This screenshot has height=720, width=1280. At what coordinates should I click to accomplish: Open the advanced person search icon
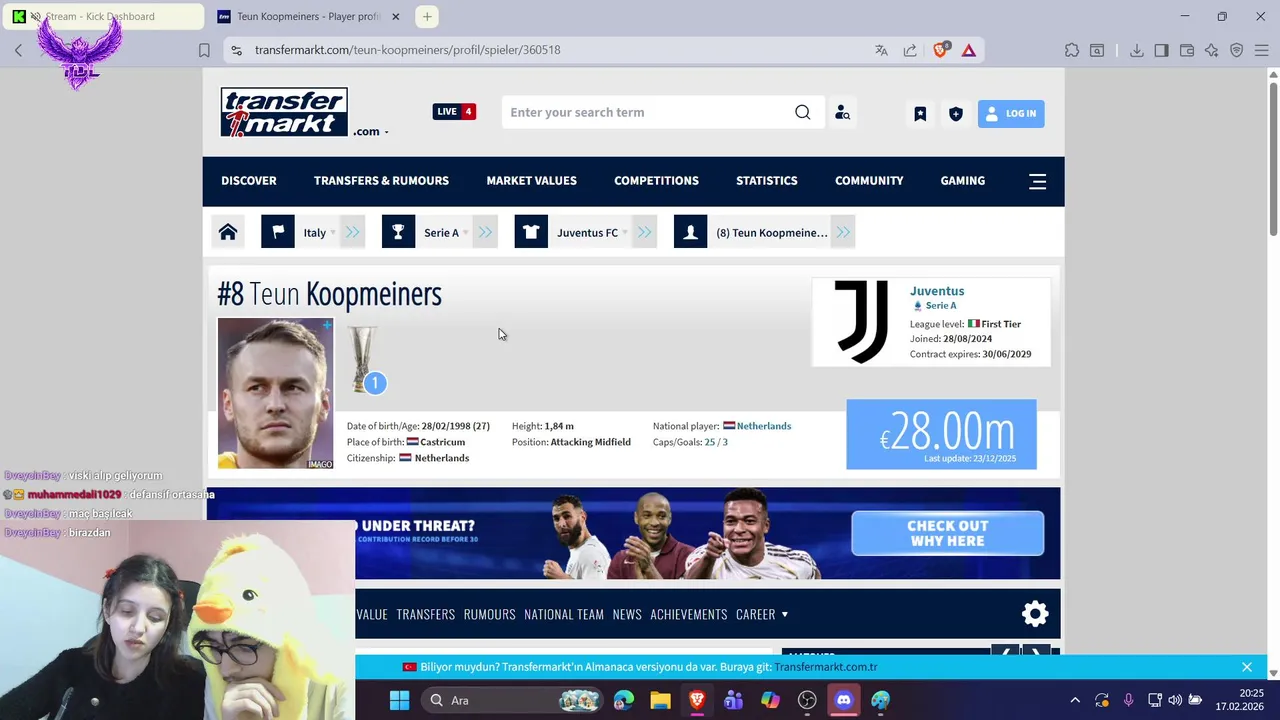point(842,113)
